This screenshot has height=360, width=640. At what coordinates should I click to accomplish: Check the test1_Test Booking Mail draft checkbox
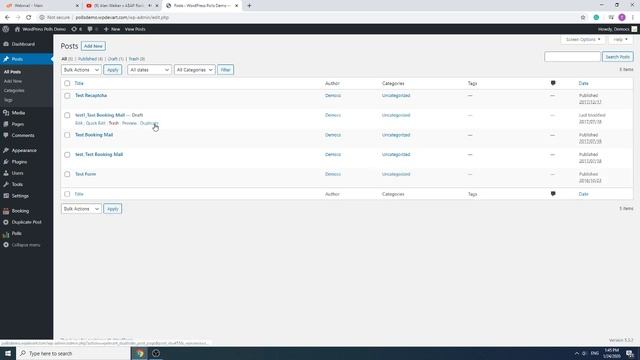point(67,116)
